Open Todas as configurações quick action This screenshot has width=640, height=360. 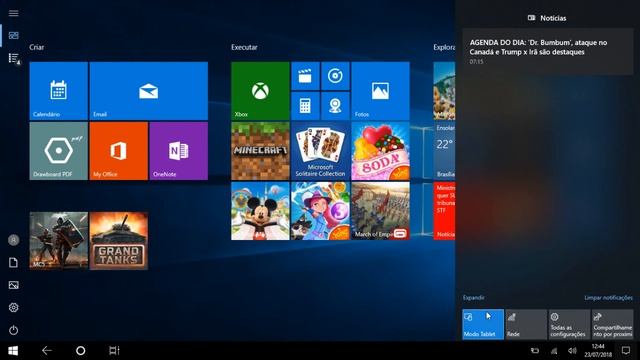(x=569, y=324)
